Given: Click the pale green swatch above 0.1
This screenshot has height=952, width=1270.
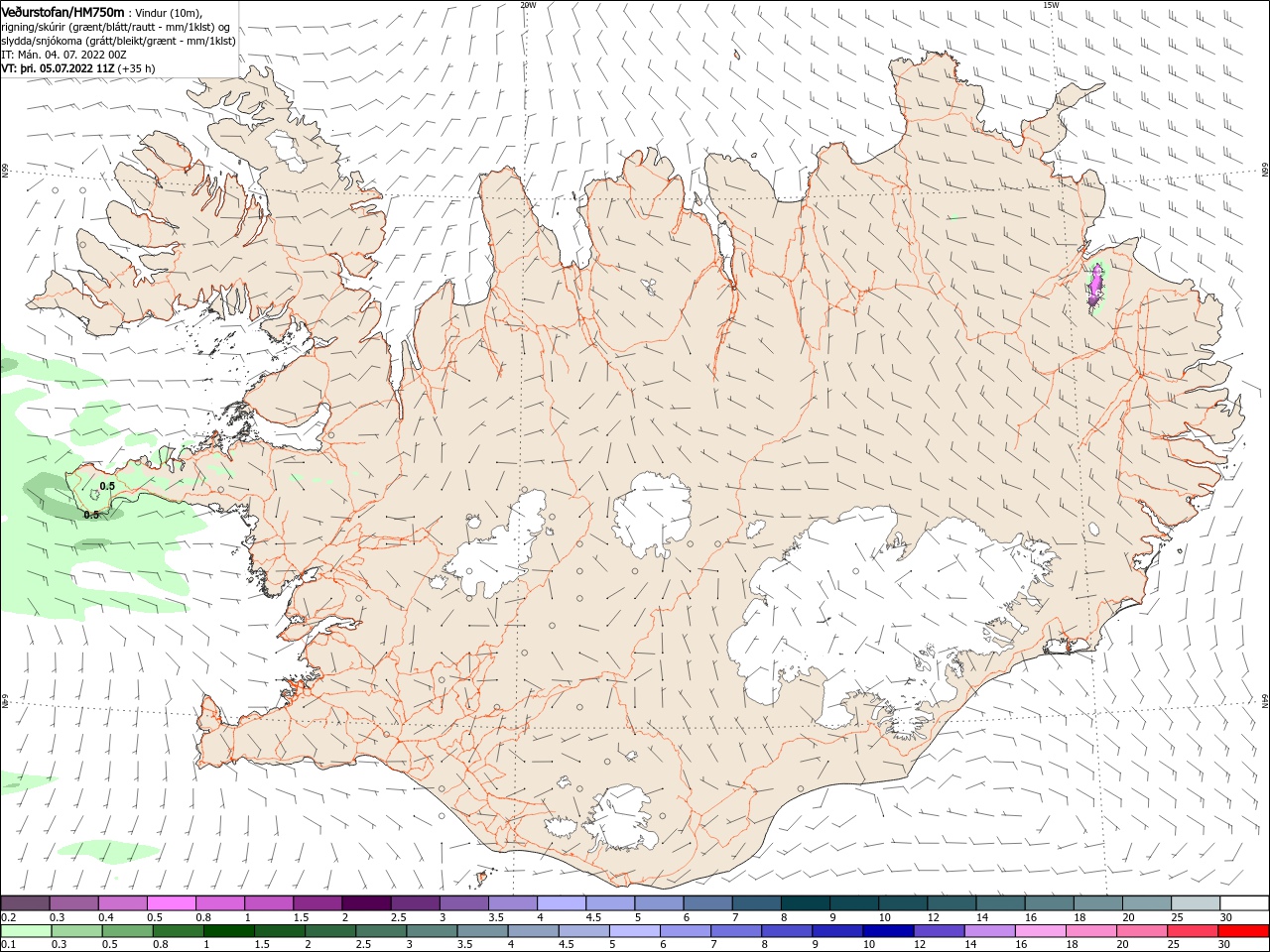Looking at the screenshot, I should point(25,931).
